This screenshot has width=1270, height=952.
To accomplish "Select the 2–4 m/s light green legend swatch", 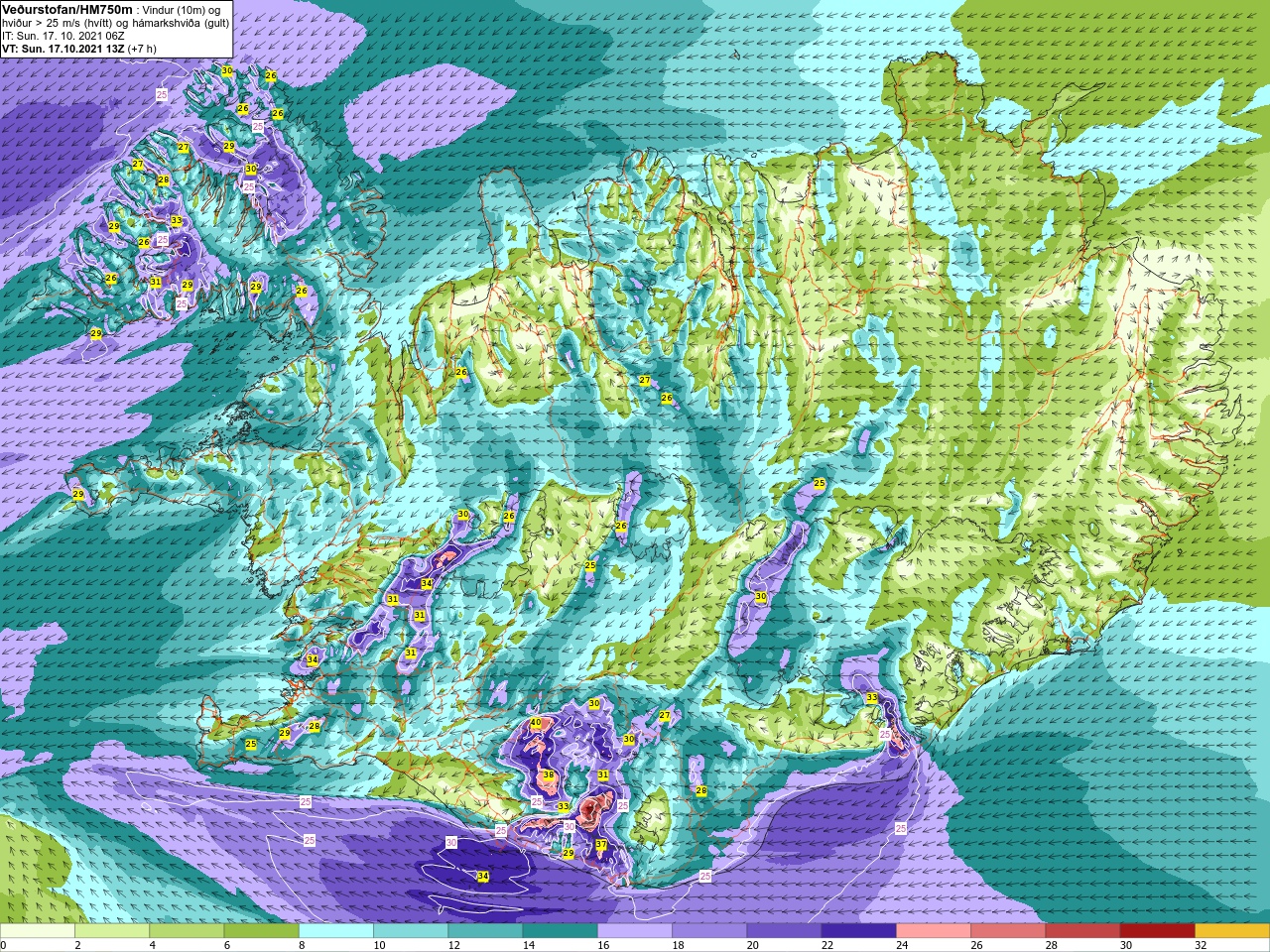I will (x=112, y=931).
